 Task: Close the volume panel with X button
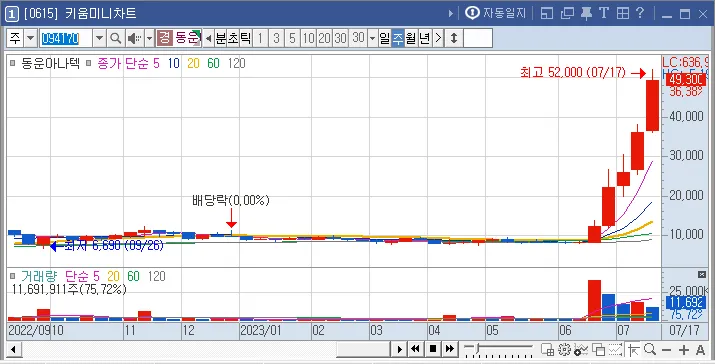point(702,275)
